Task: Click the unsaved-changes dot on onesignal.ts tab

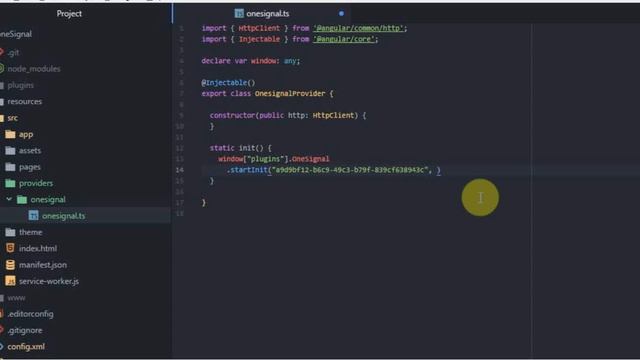Action: [341, 13]
